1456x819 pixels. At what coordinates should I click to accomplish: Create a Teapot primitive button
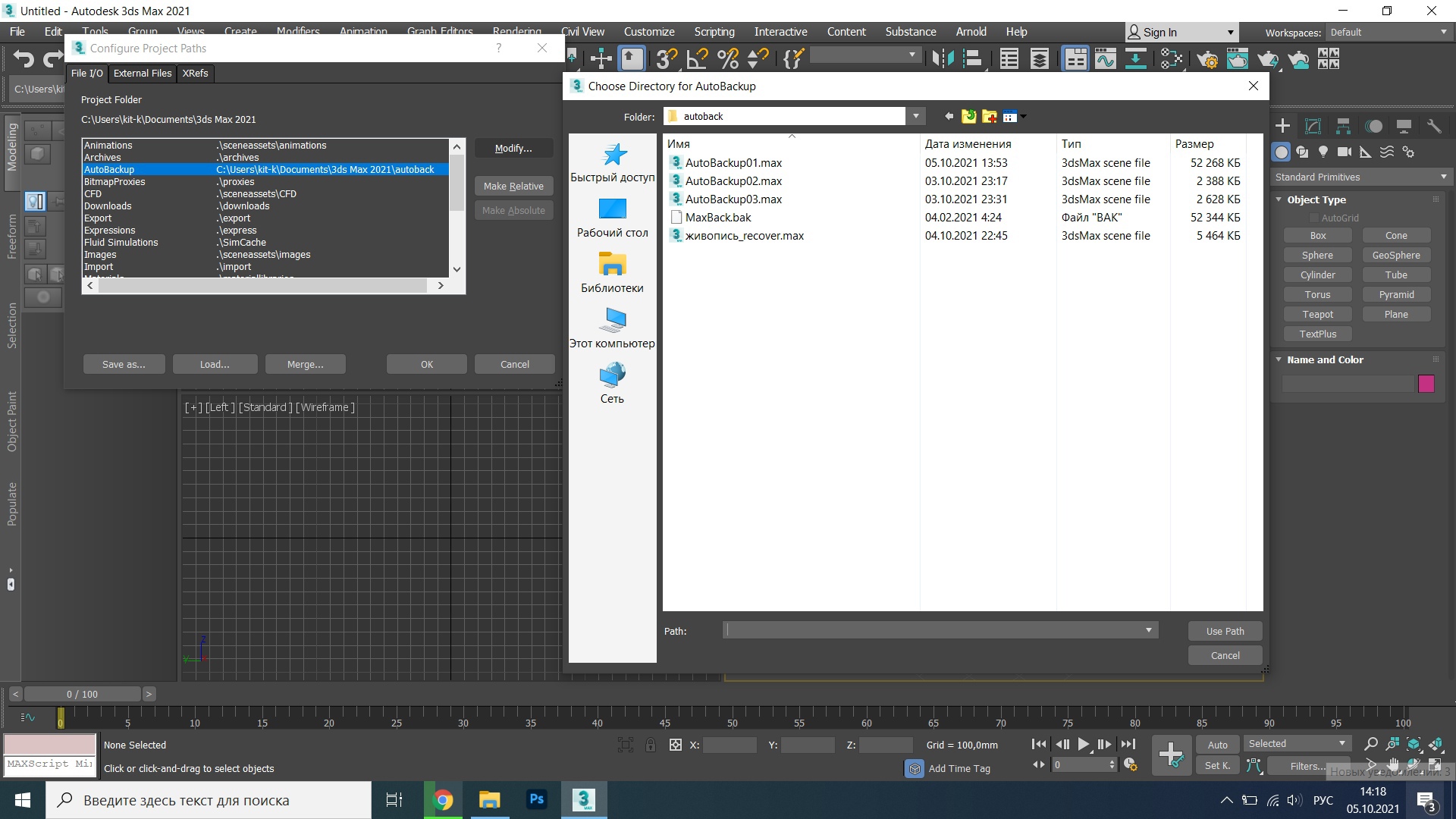coord(1318,314)
